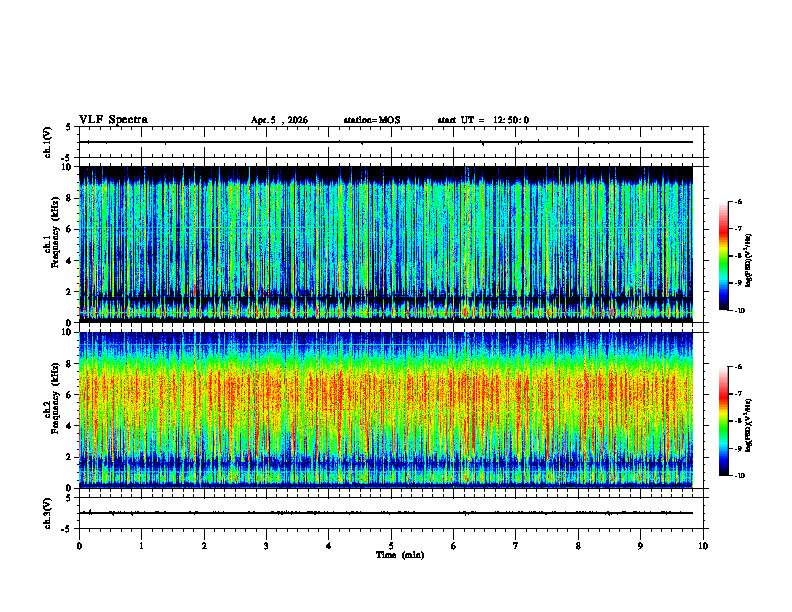Click the "-7" label on ch.2 color bar
Image resolution: width=792 pixels, height=612 pixels.
click(738, 394)
